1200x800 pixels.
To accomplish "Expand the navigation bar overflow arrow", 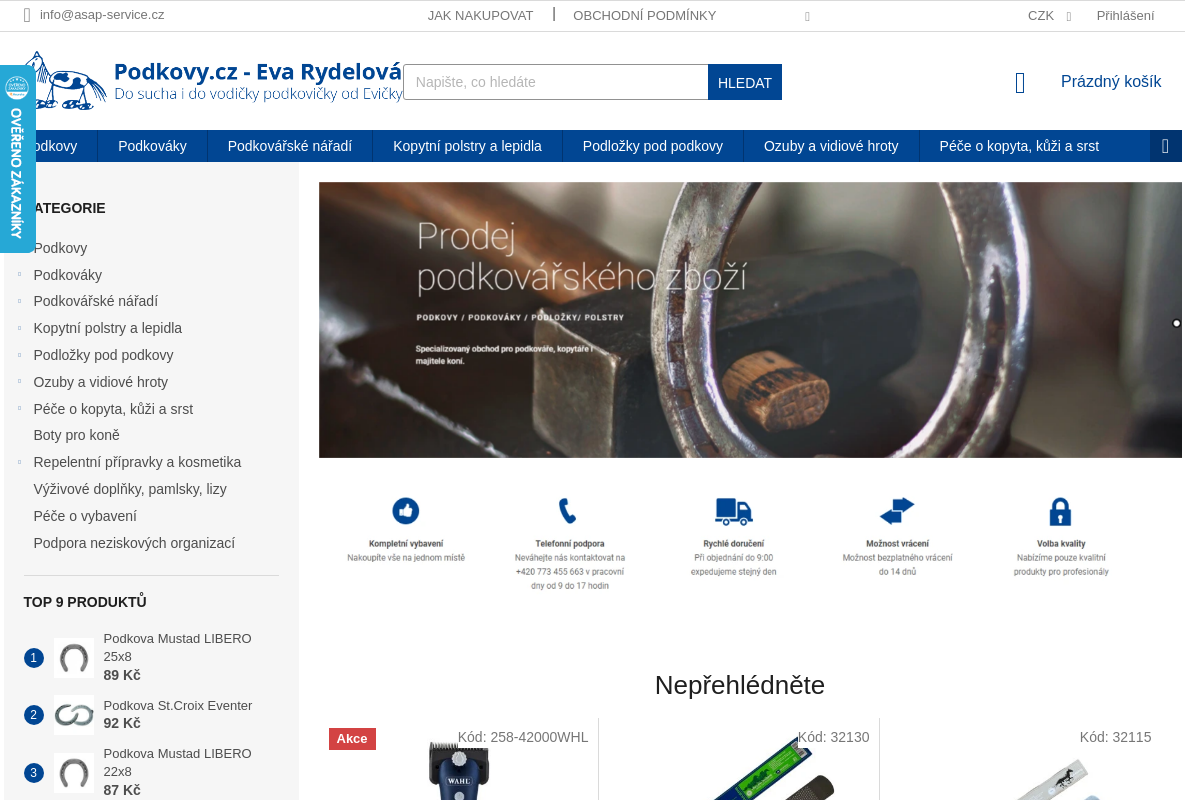I will [1165, 146].
